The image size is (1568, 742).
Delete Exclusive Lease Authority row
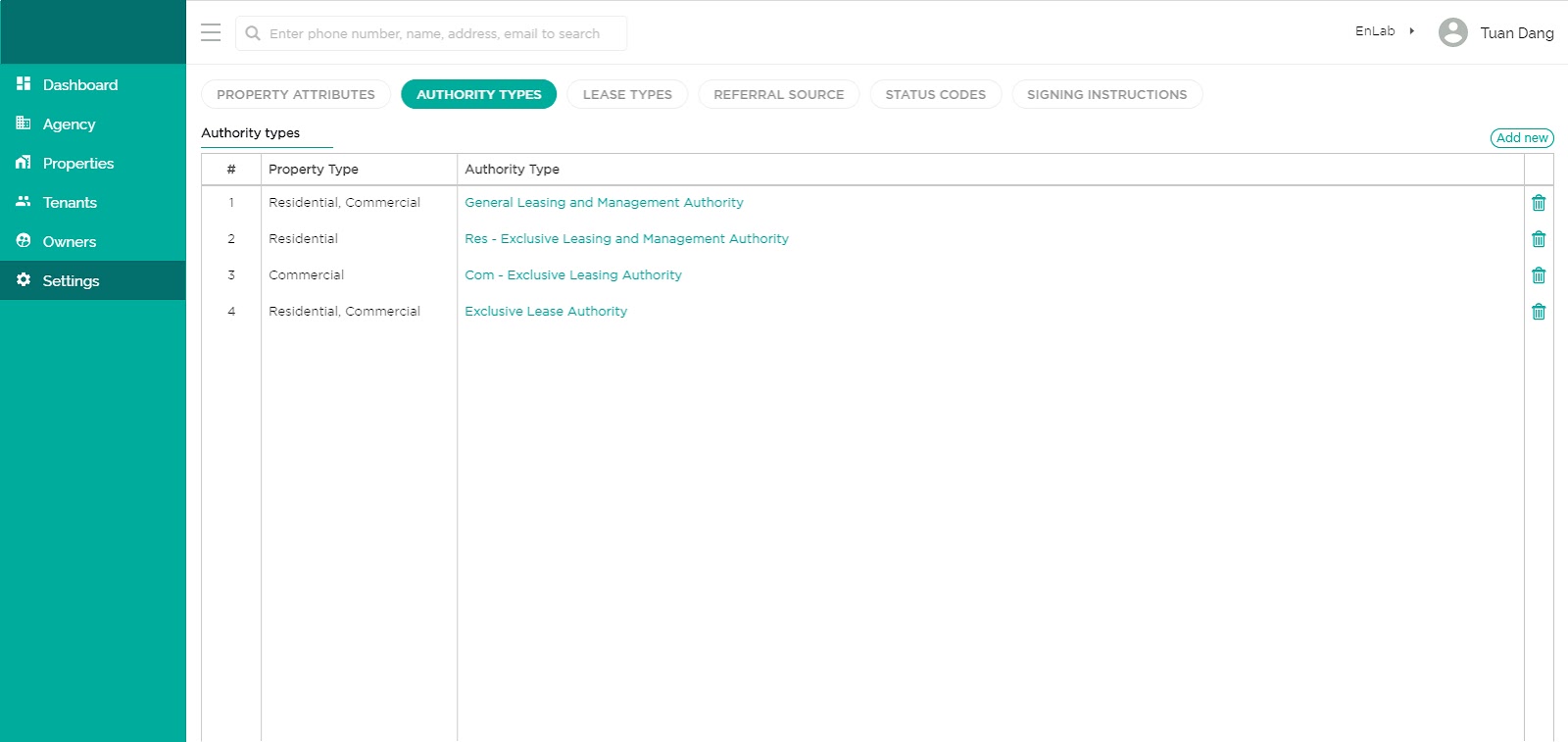(x=1539, y=312)
